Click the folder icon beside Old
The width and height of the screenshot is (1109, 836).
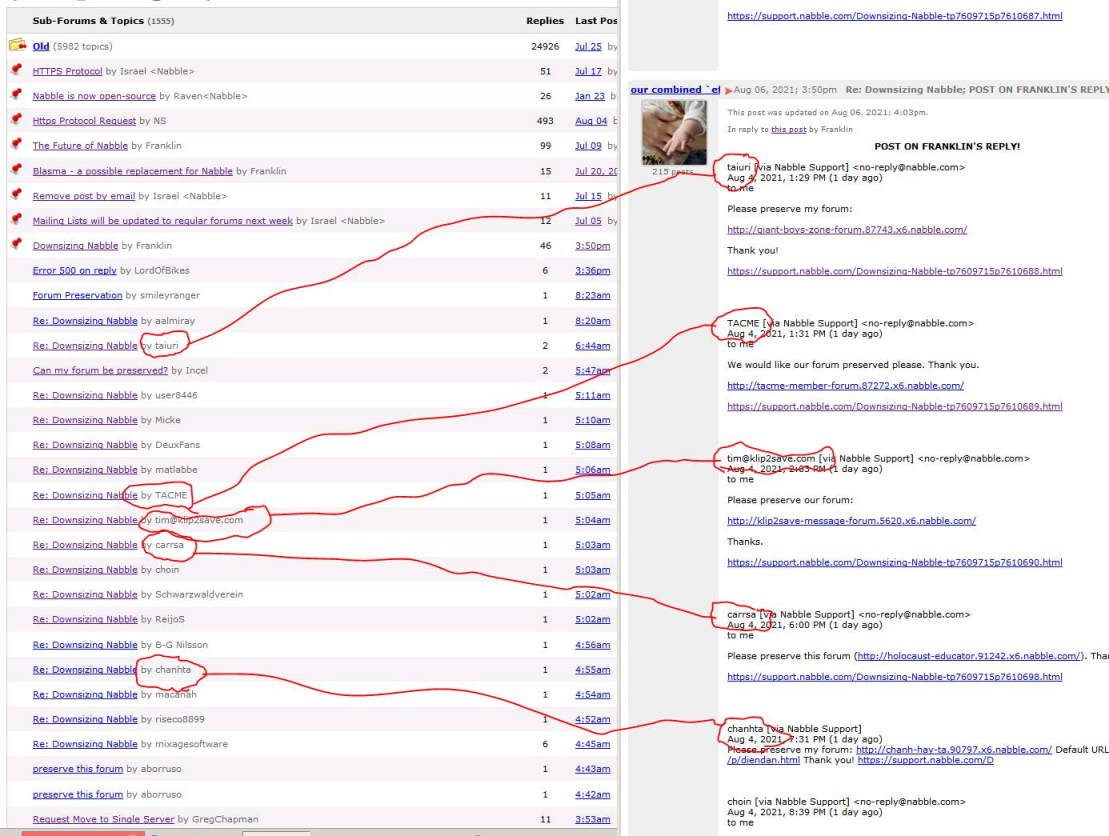17,46
